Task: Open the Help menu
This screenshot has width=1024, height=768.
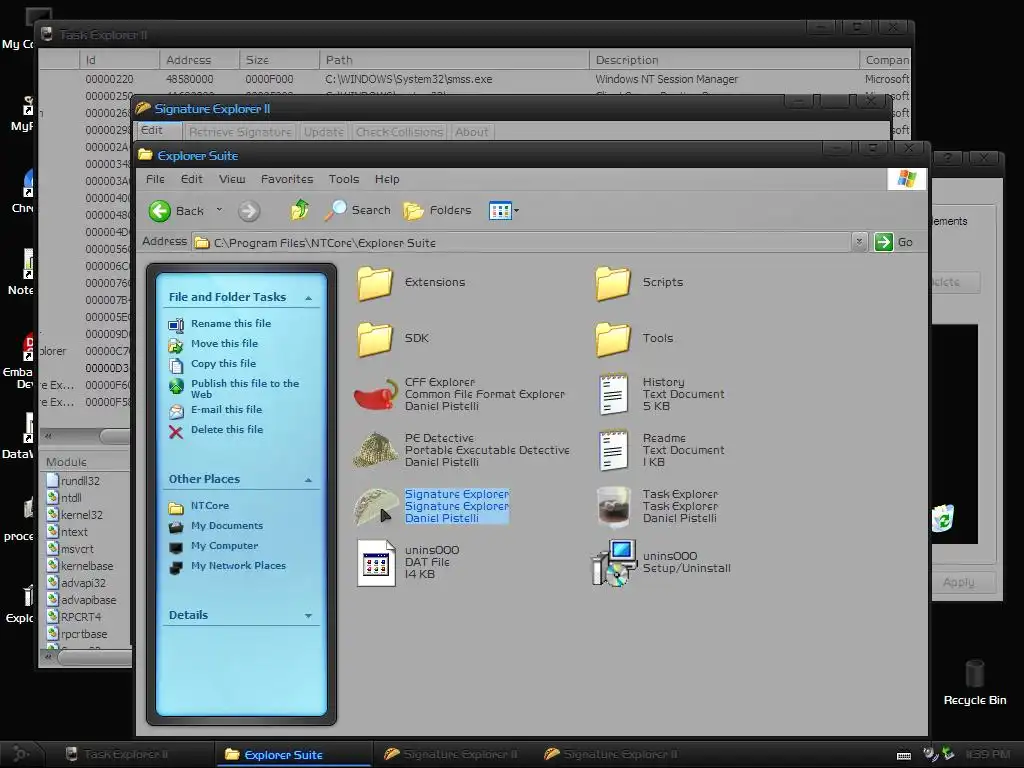Action: click(387, 179)
